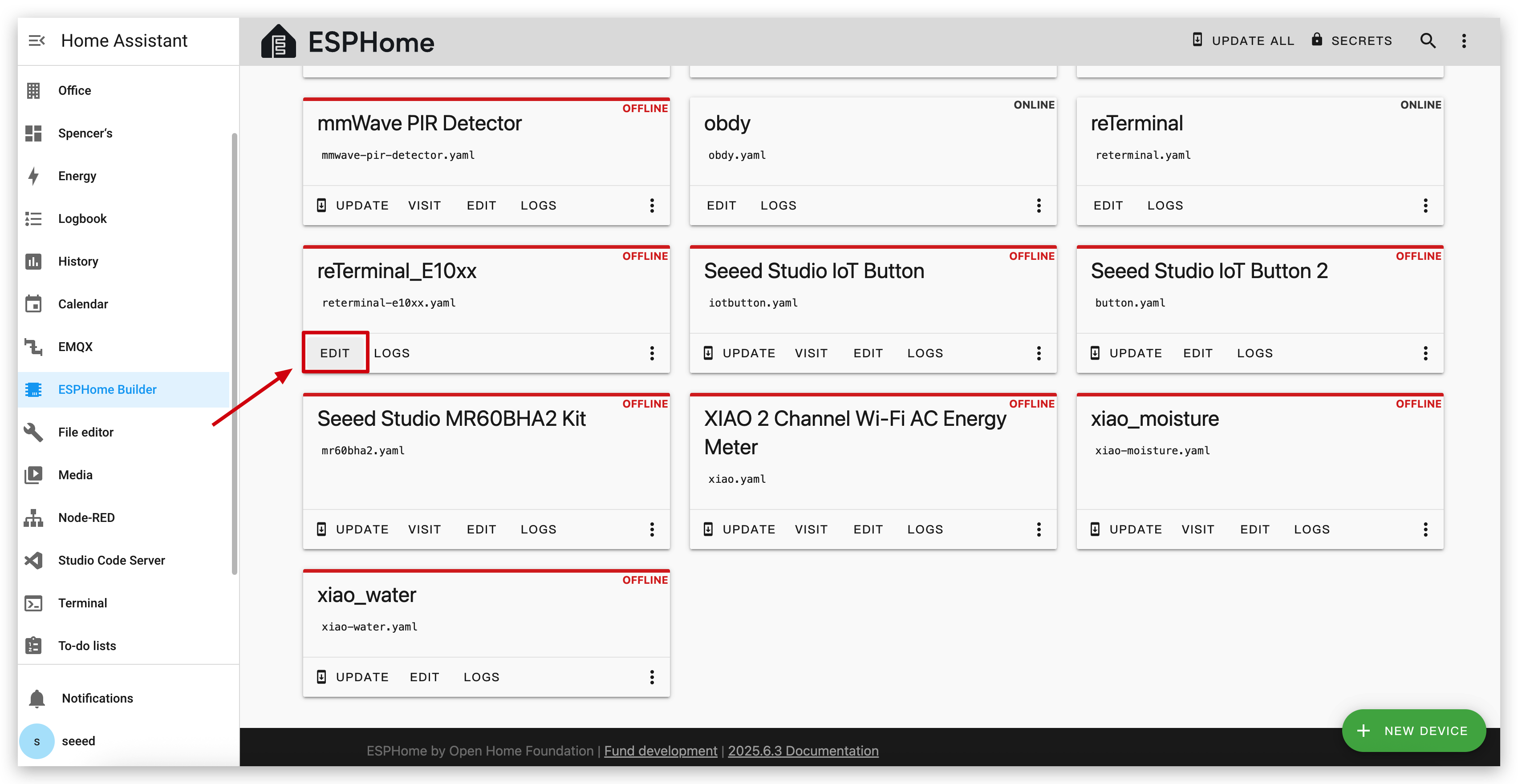Open Seeed Studio MR60BHA2 Kit card menu
The width and height of the screenshot is (1518, 784).
tap(652, 529)
